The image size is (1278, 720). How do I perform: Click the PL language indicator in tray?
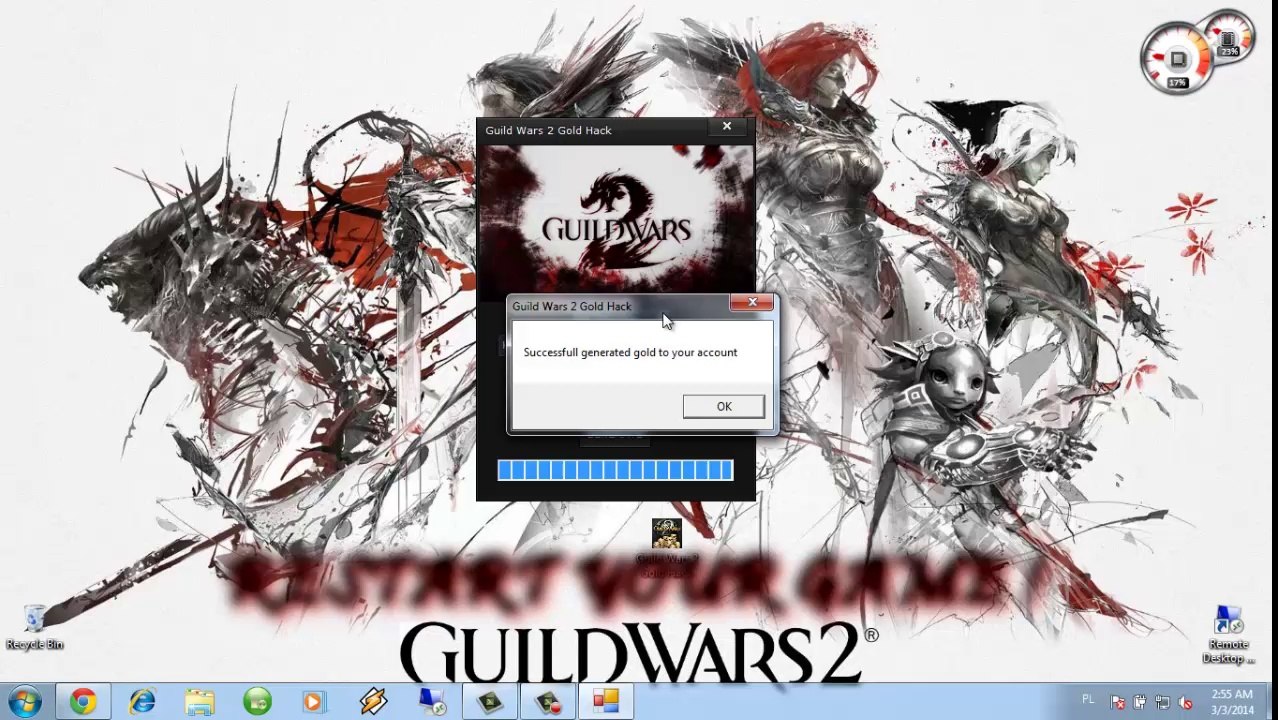[x=1088, y=699]
